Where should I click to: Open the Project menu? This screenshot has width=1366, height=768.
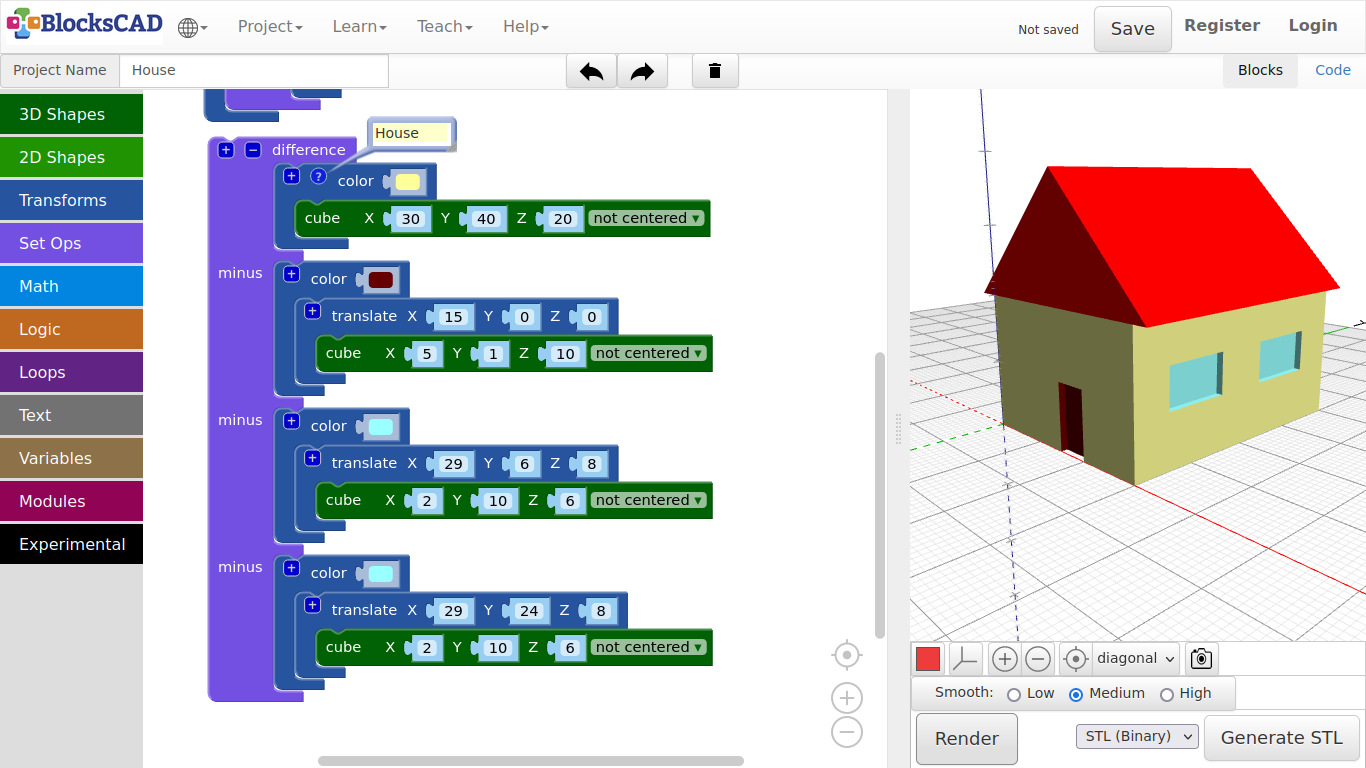pyautogui.click(x=270, y=27)
